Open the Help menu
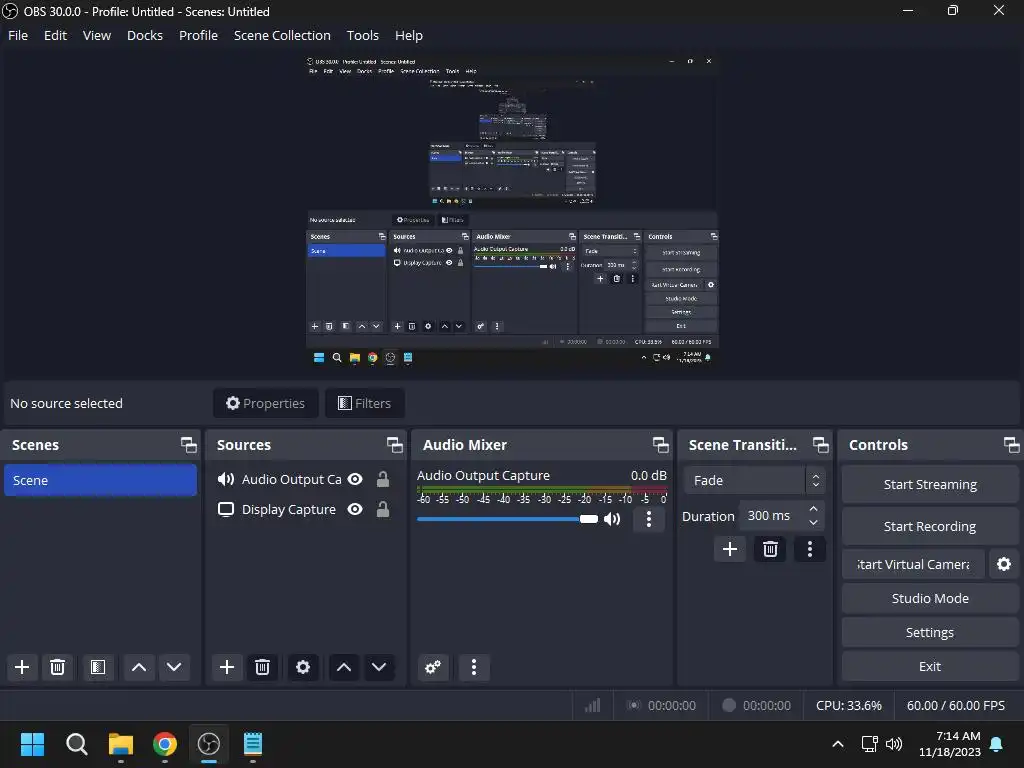The image size is (1024, 768). (x=409, y=35)
